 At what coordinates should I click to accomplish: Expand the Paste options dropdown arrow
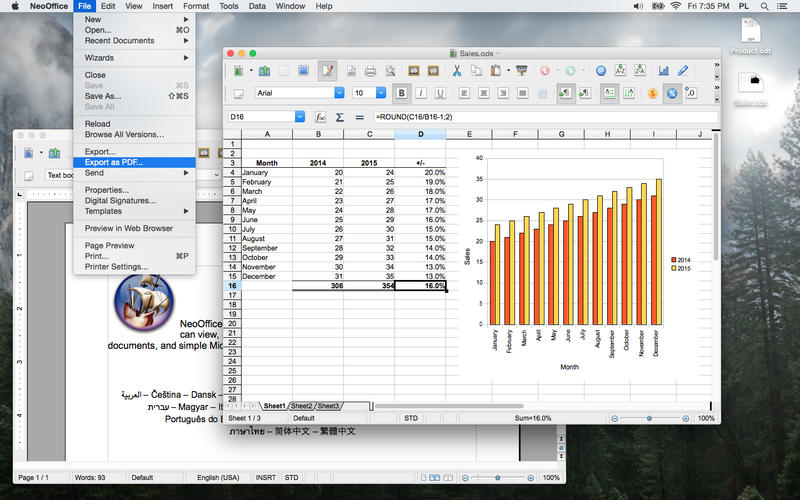[x=508, y=70]
